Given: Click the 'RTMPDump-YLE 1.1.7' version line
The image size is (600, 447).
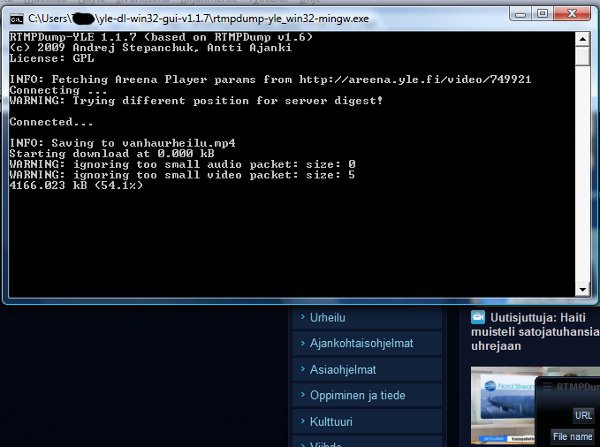Looking at the screenshot, I should (161, 37).
